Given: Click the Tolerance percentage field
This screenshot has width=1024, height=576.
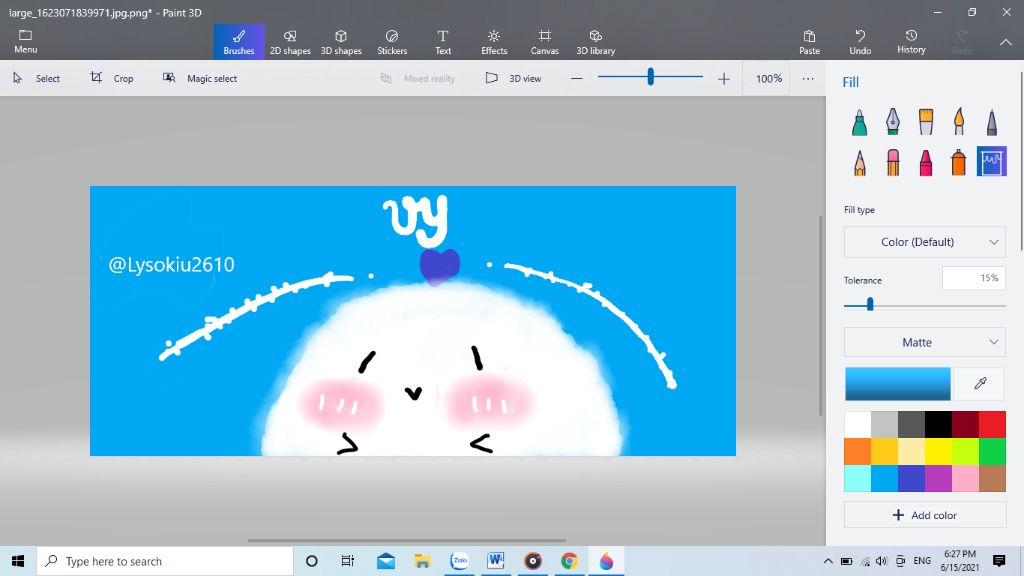Looking at the screenshot, I should 973,278.
